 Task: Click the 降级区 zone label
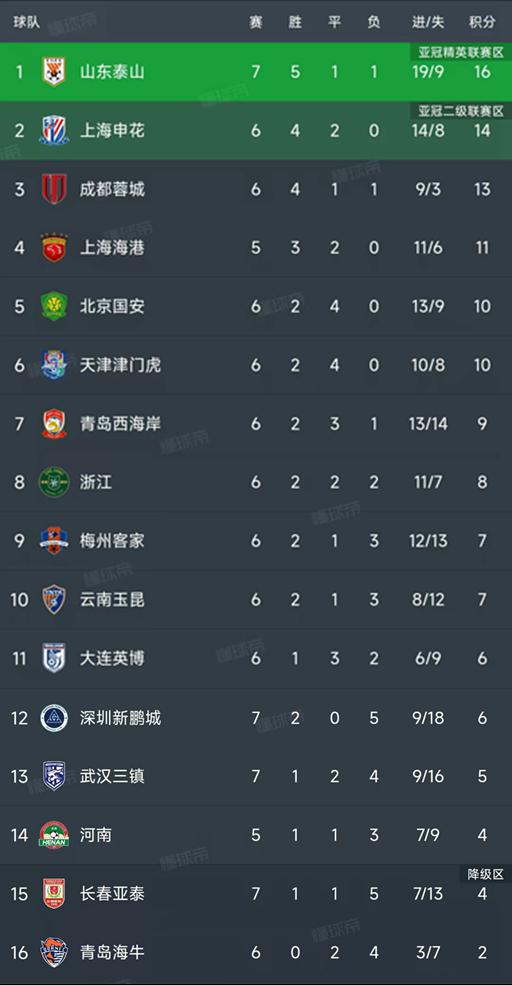coord(486,874)
